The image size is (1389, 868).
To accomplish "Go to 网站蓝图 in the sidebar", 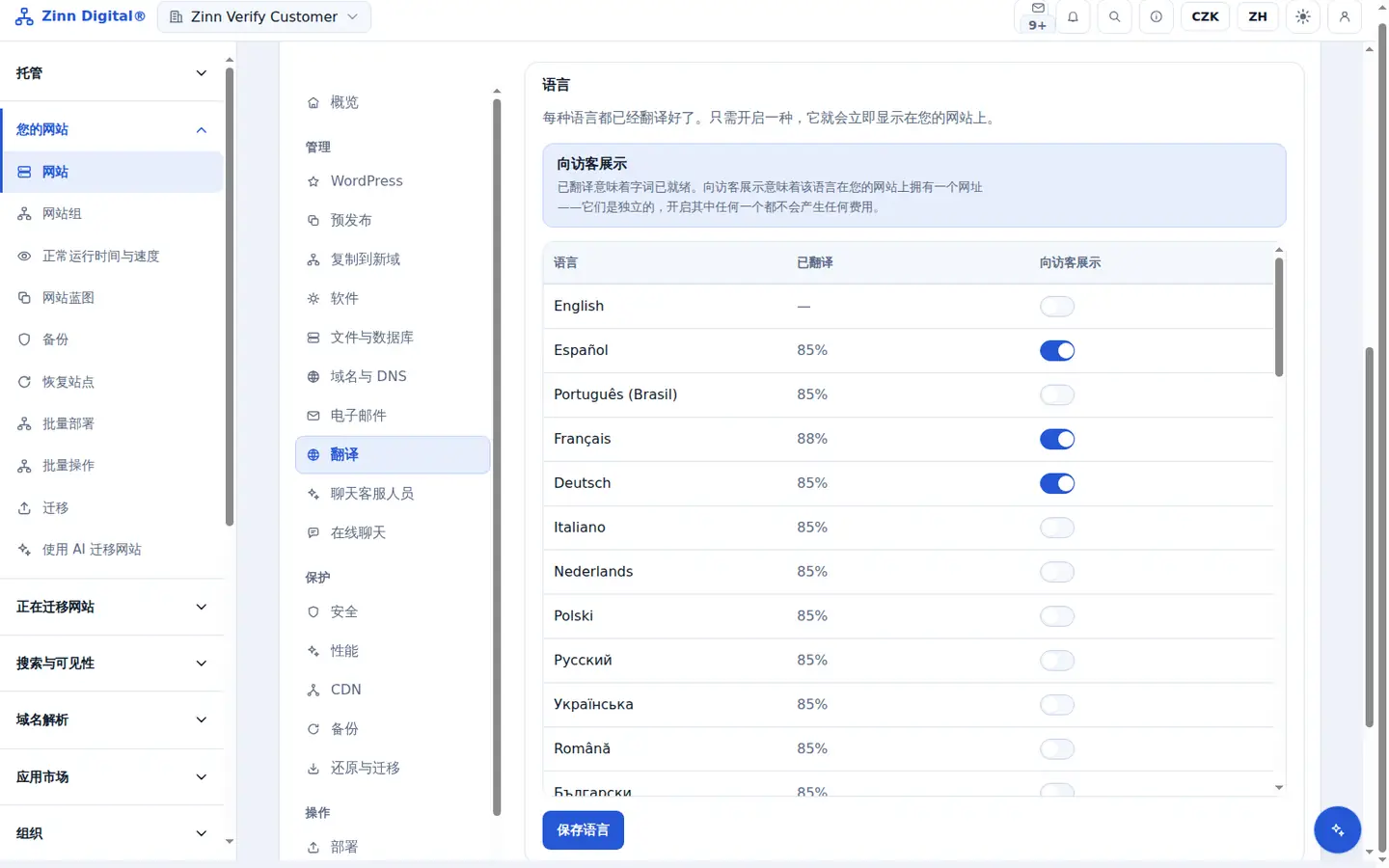I will click(112, 298).
